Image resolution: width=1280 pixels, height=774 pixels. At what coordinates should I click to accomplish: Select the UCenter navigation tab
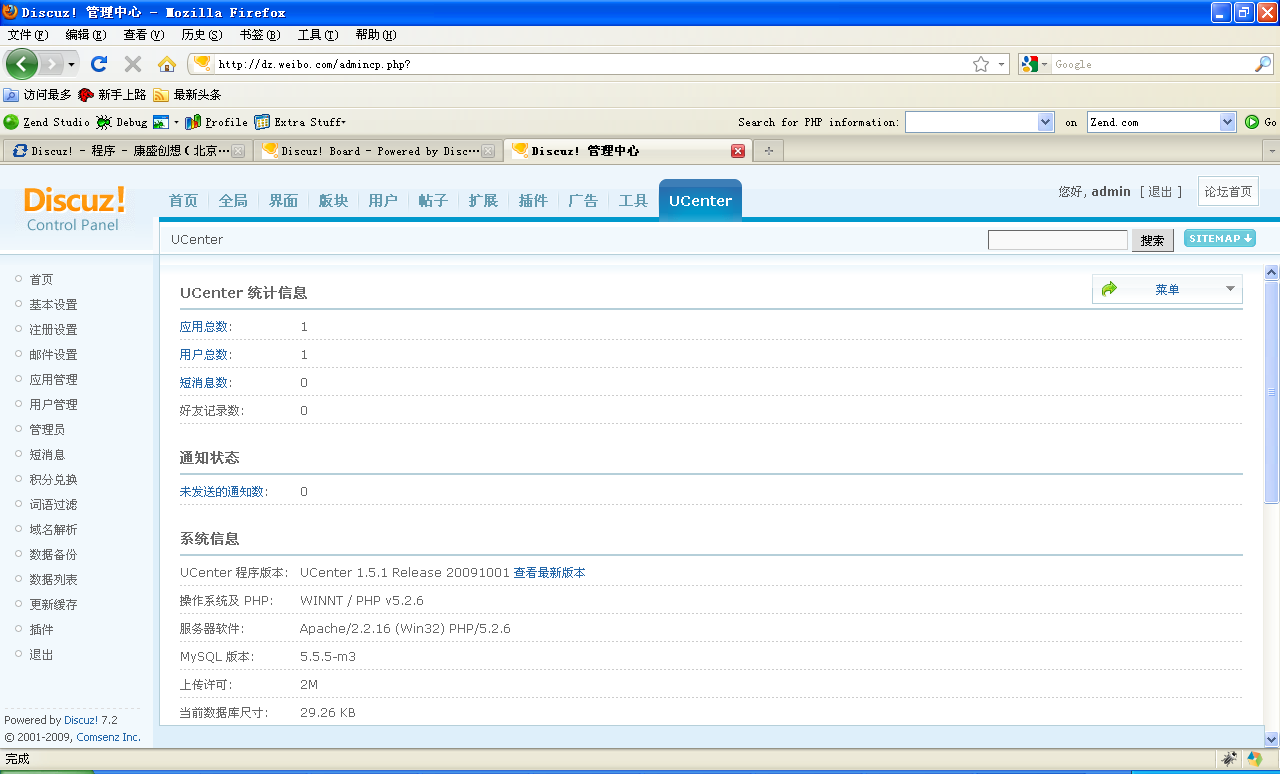point(700,200)
